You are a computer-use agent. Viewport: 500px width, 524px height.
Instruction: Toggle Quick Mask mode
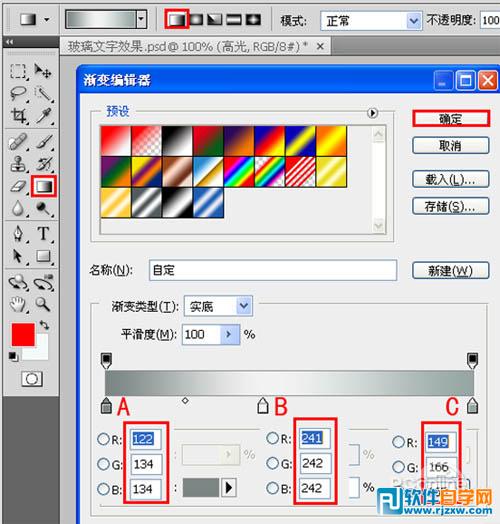point(32,379)
